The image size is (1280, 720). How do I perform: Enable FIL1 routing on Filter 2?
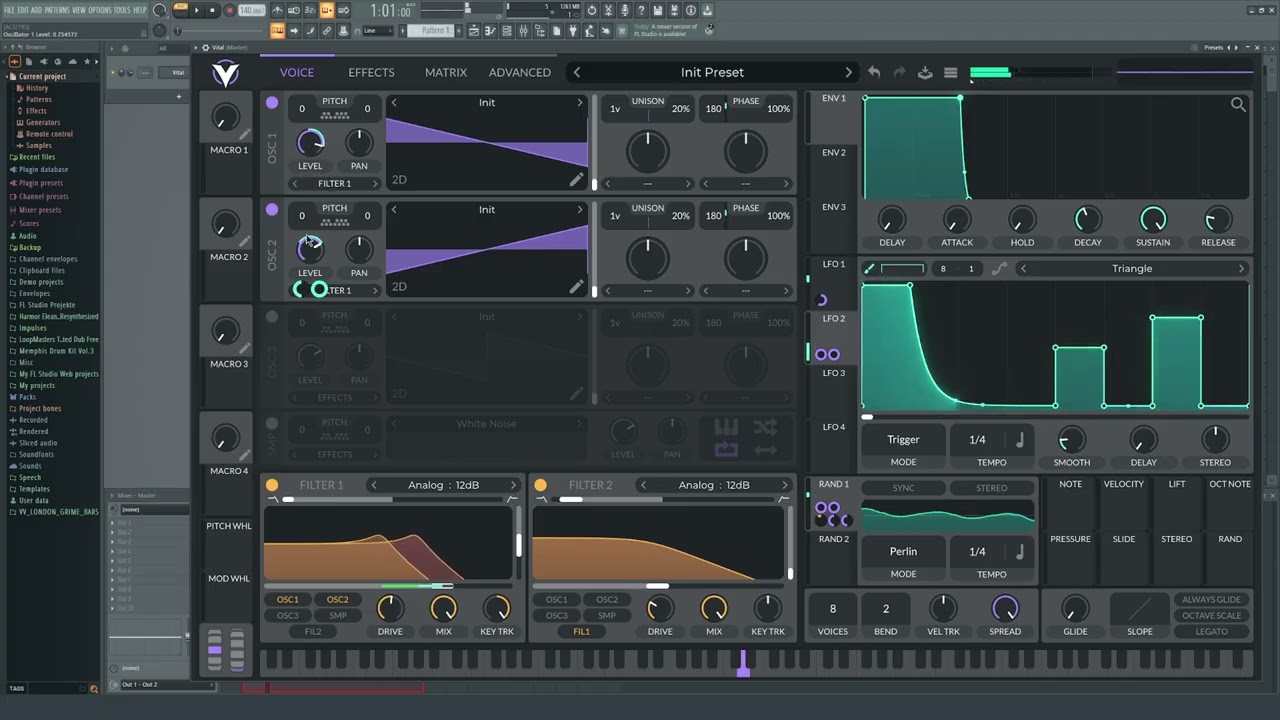581,631
